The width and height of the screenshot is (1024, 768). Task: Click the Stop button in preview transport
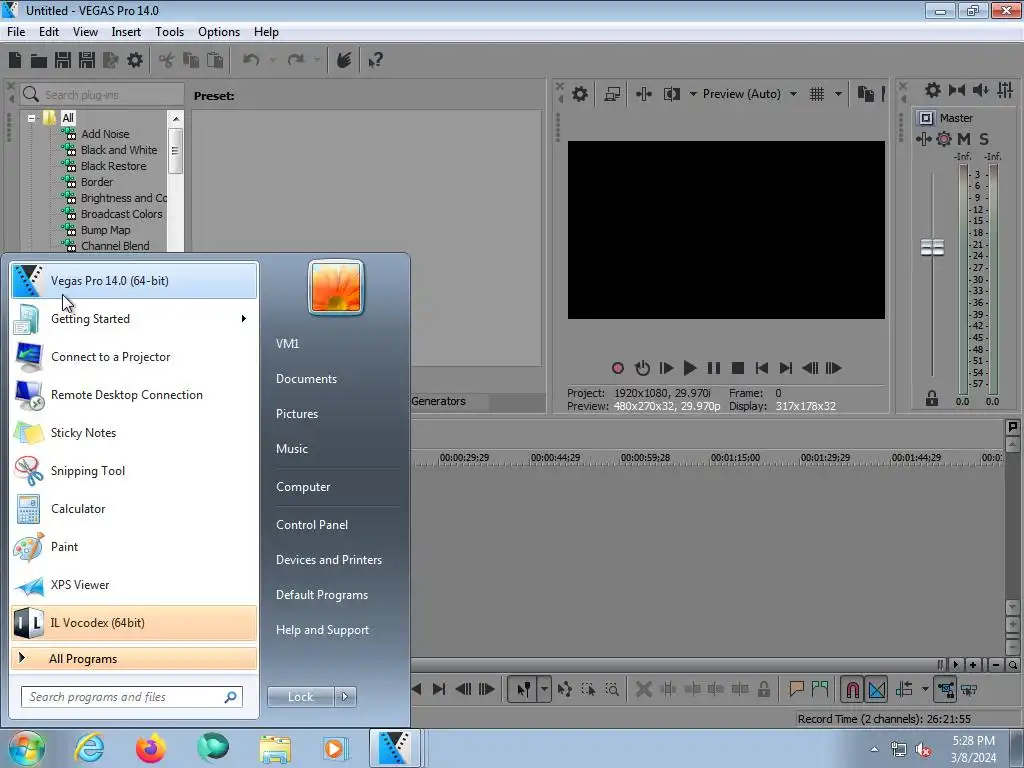tap(738, 368)
